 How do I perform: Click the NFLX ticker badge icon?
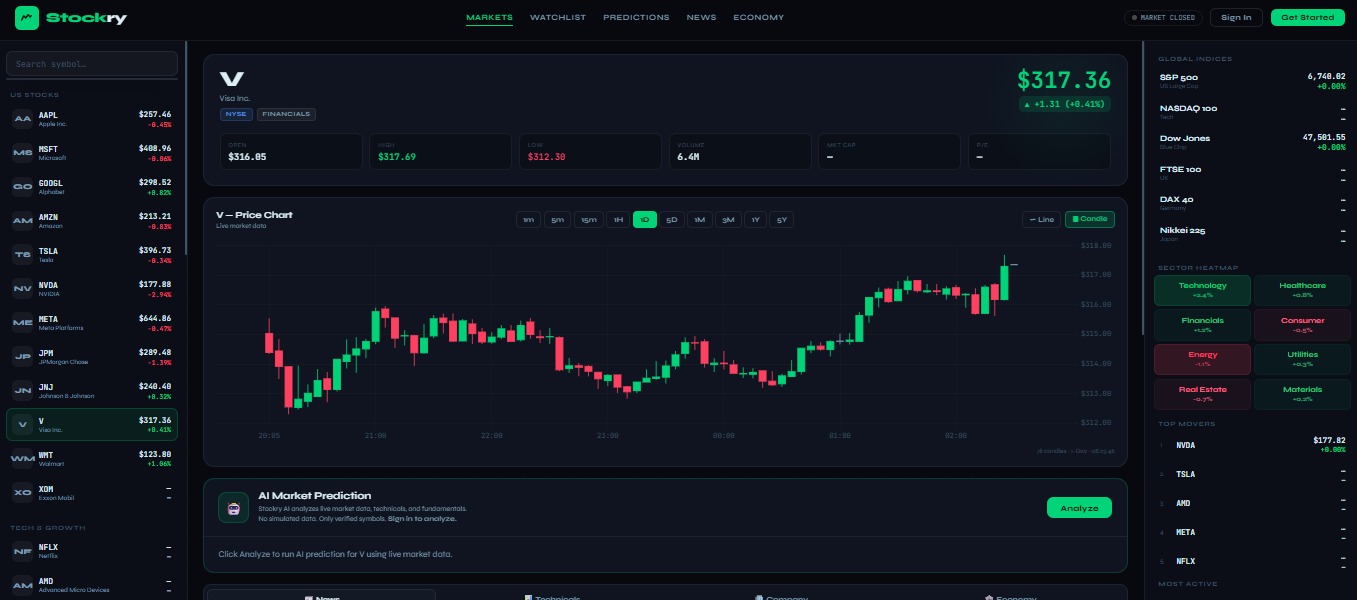pyautogui.click(x=22, y=551)
